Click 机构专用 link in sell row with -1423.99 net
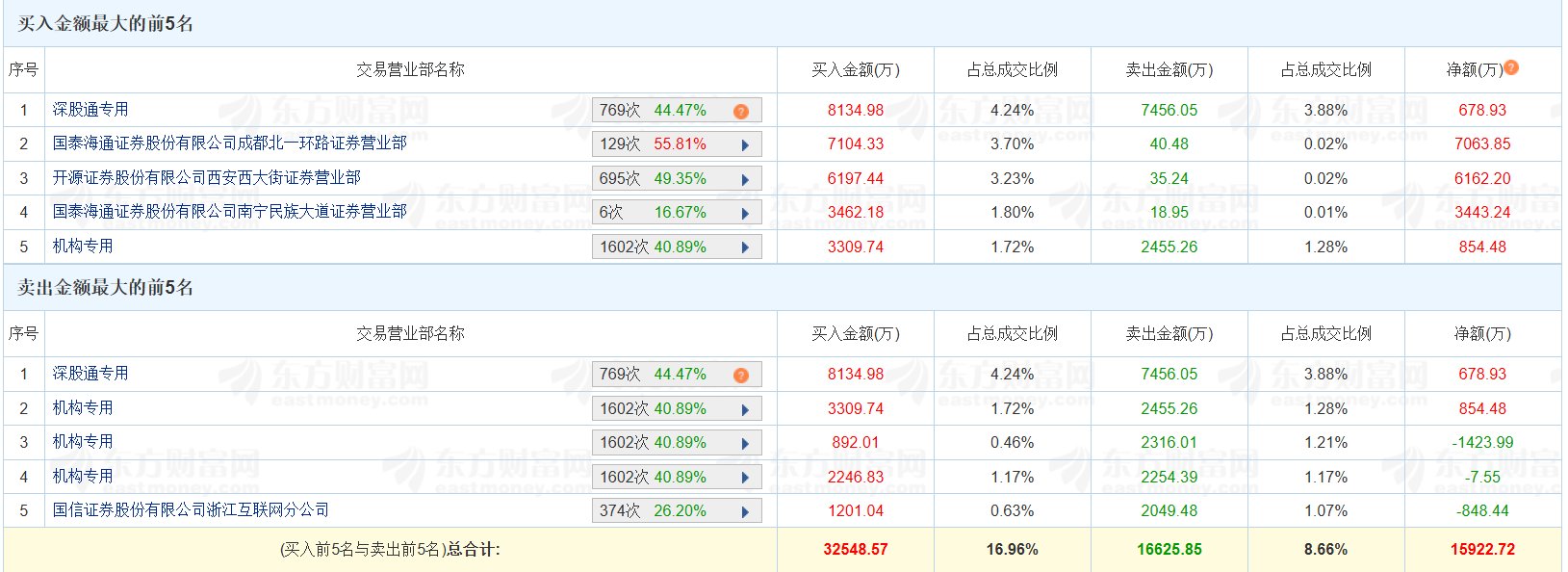This screenshot has width=1568, height=572. [x=83, y=442]
